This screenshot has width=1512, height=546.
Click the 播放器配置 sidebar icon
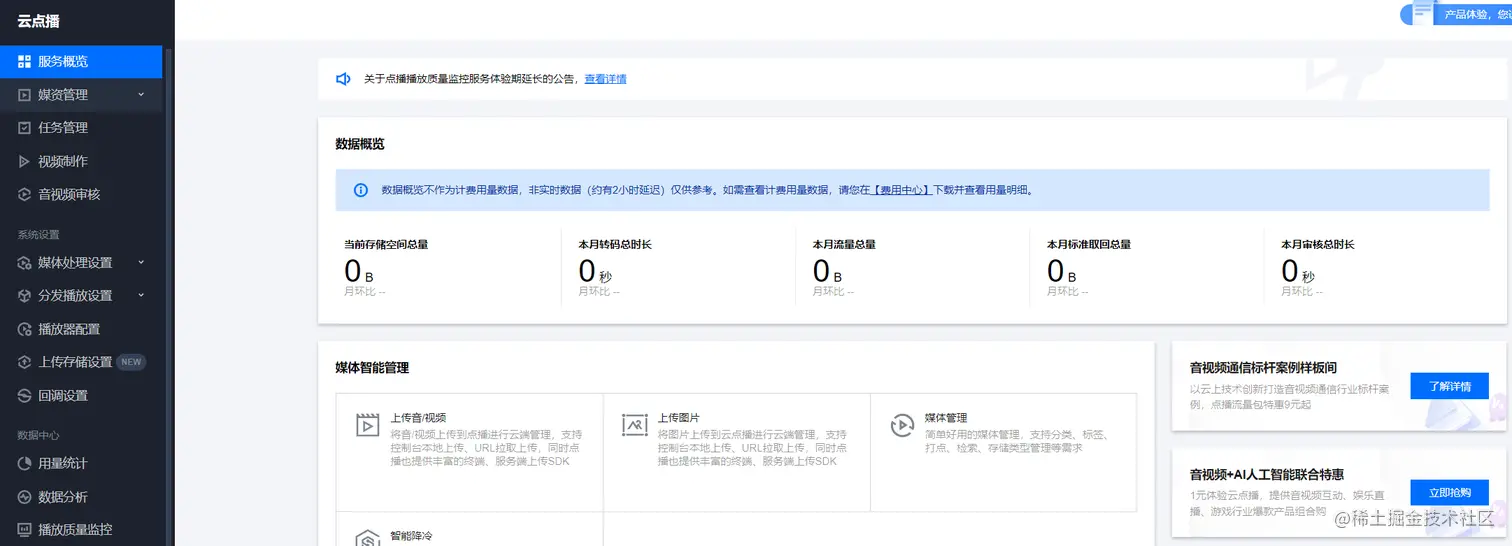[25, 329]
